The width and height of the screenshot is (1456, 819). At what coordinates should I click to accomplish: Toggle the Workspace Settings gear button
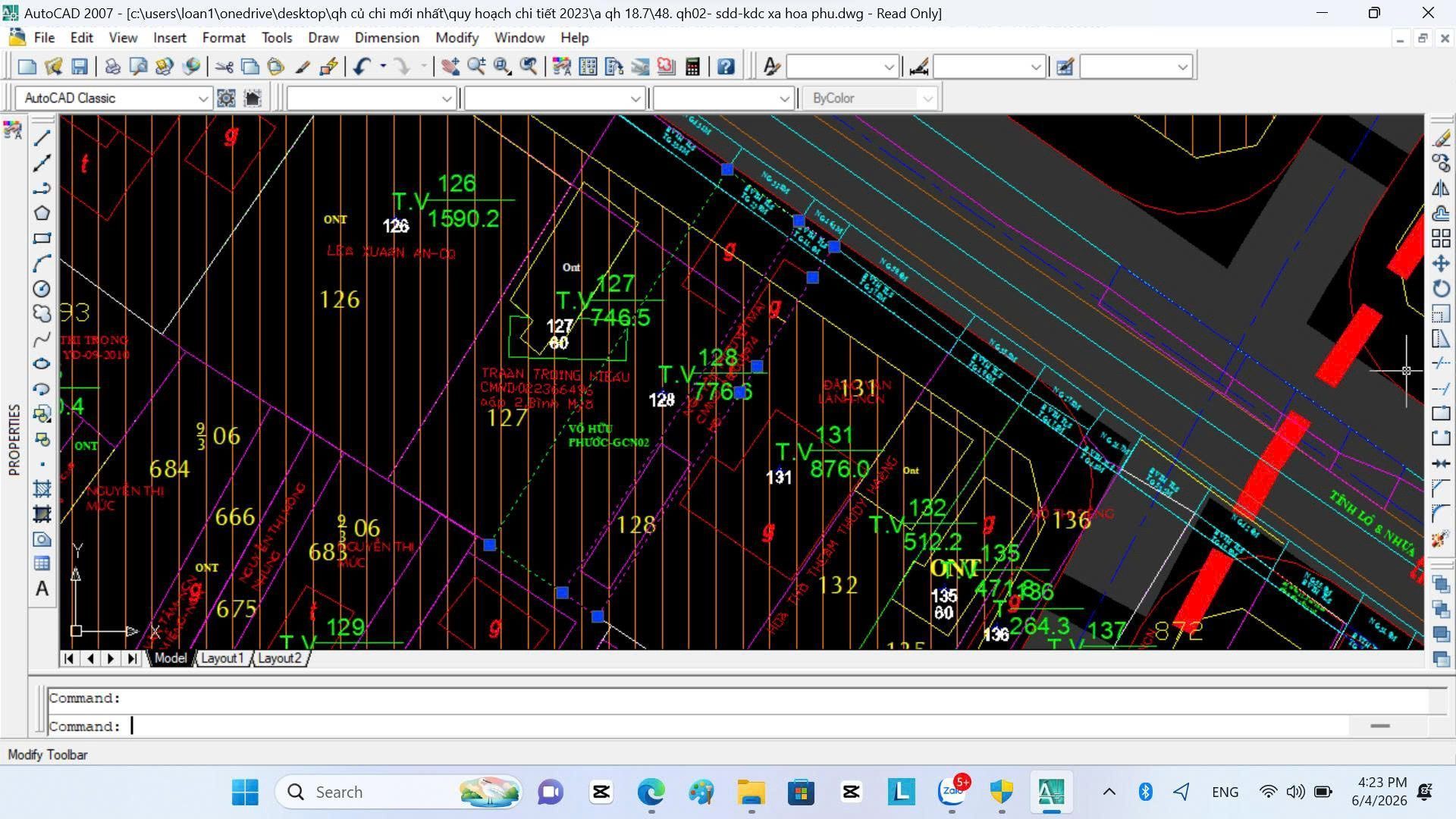226,99
